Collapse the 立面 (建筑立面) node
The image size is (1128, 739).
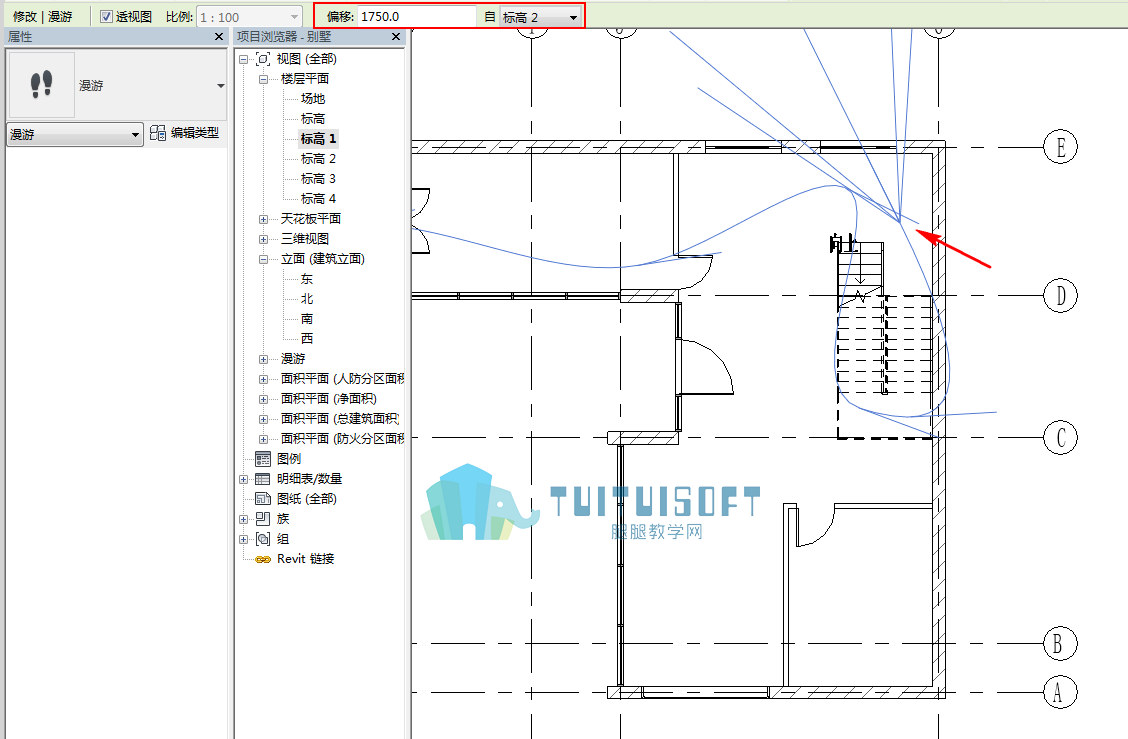point(263,259)
